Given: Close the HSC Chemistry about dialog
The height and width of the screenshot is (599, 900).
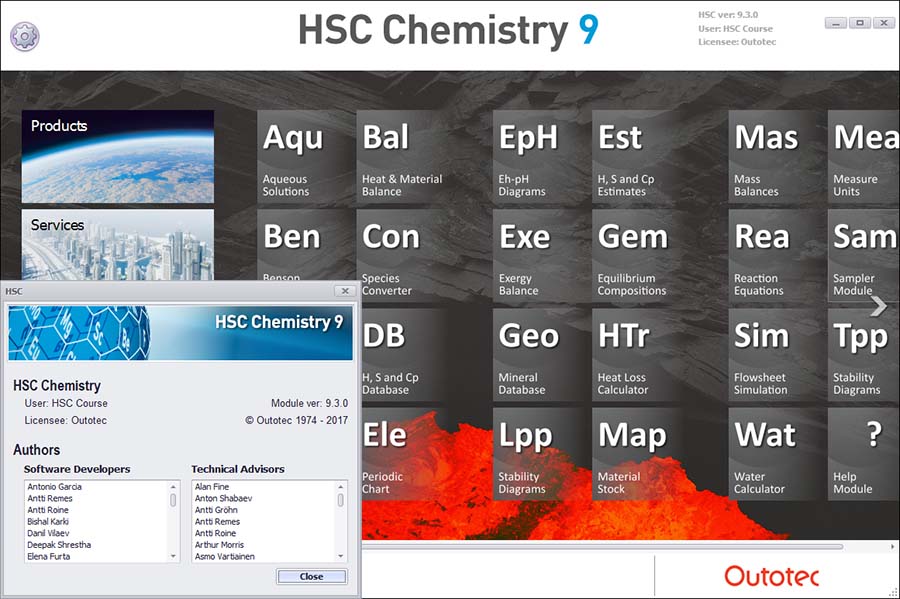Looking at the screenshot, I should click(311, 576).
